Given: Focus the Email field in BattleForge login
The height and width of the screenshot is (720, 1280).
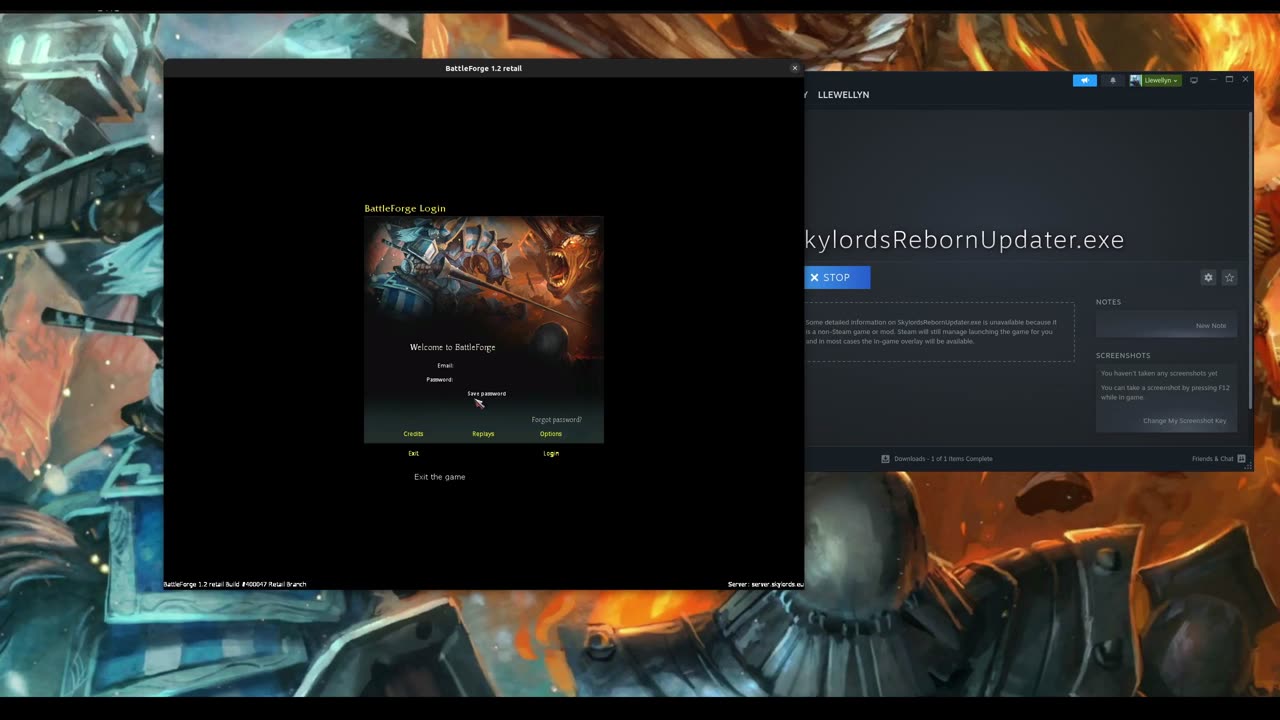Looking at the screenshot, I should click(x=505, y=366).
